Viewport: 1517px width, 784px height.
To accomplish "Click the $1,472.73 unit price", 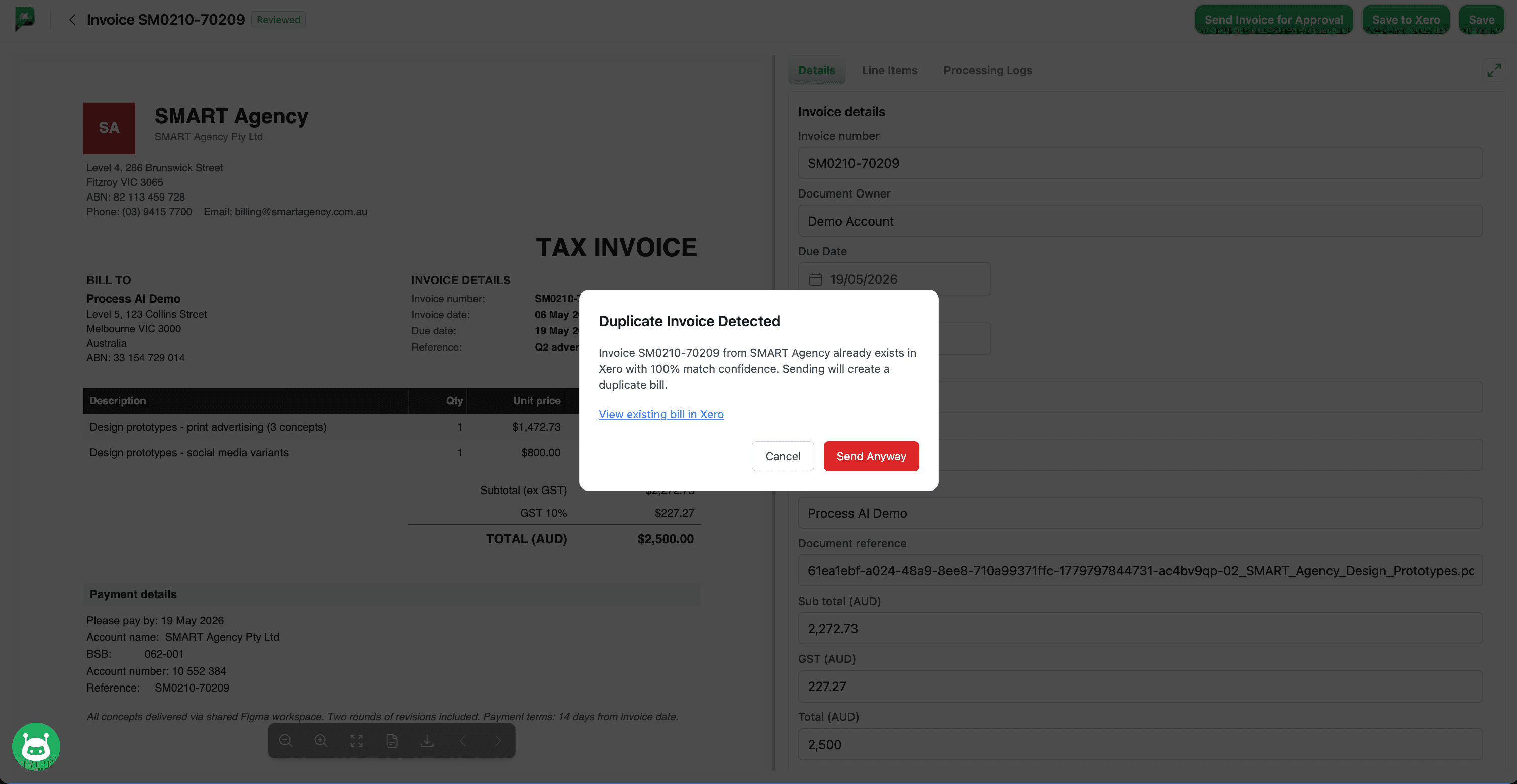I will [536, 427].
